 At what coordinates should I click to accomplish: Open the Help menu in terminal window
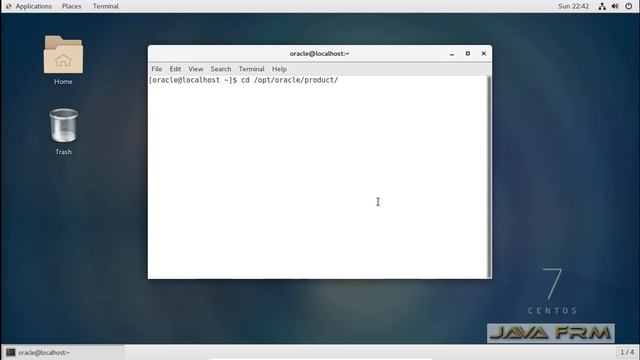tap(279, 69)
